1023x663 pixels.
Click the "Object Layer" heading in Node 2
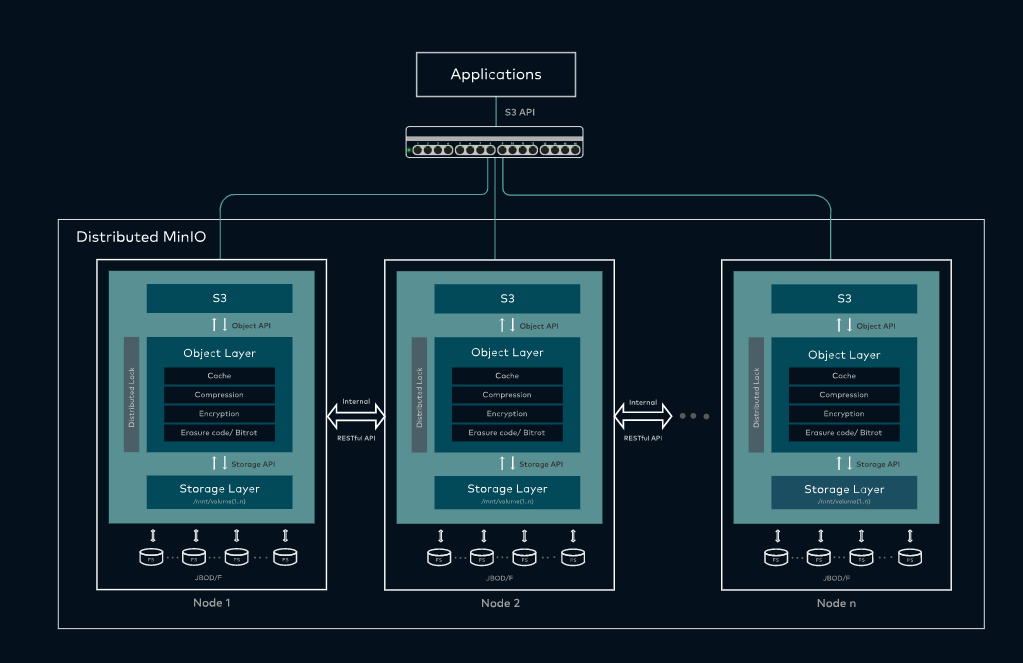(x=507, y=353)
